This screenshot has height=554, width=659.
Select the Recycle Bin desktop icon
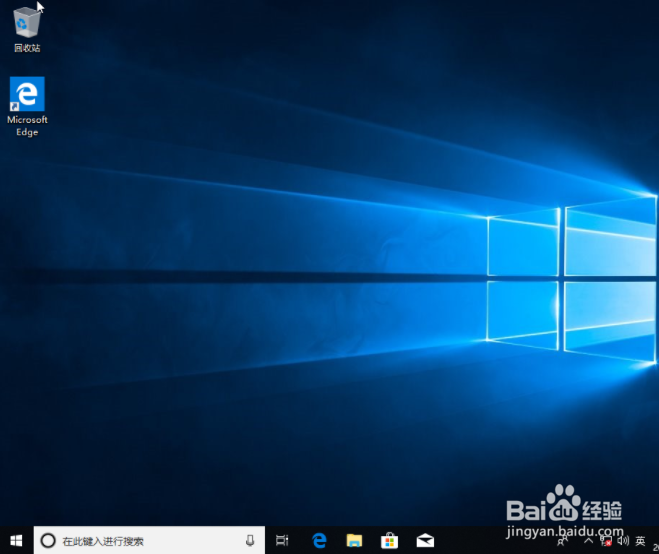point(27,29)
